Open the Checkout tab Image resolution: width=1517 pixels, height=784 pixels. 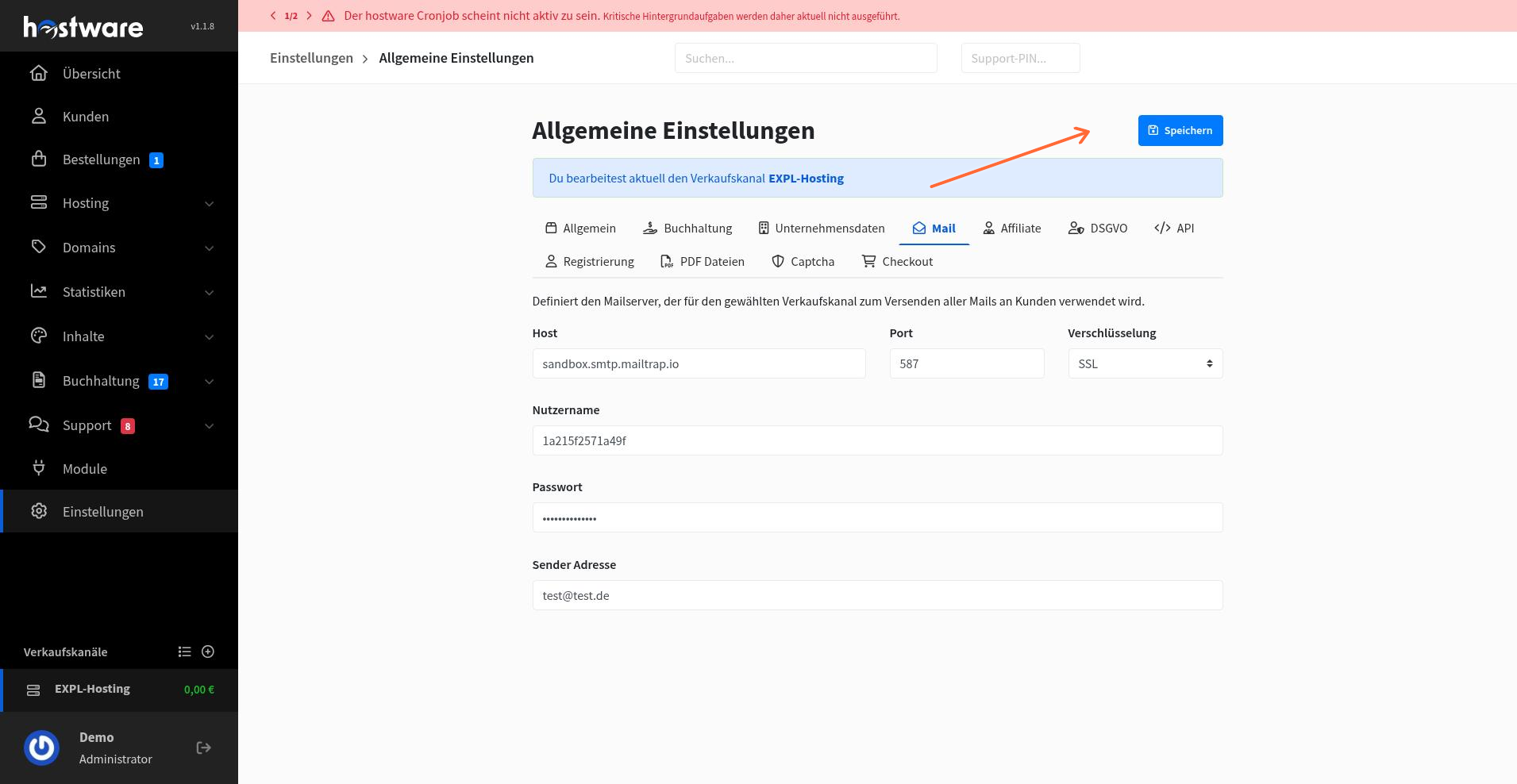(x=897, y=261)
